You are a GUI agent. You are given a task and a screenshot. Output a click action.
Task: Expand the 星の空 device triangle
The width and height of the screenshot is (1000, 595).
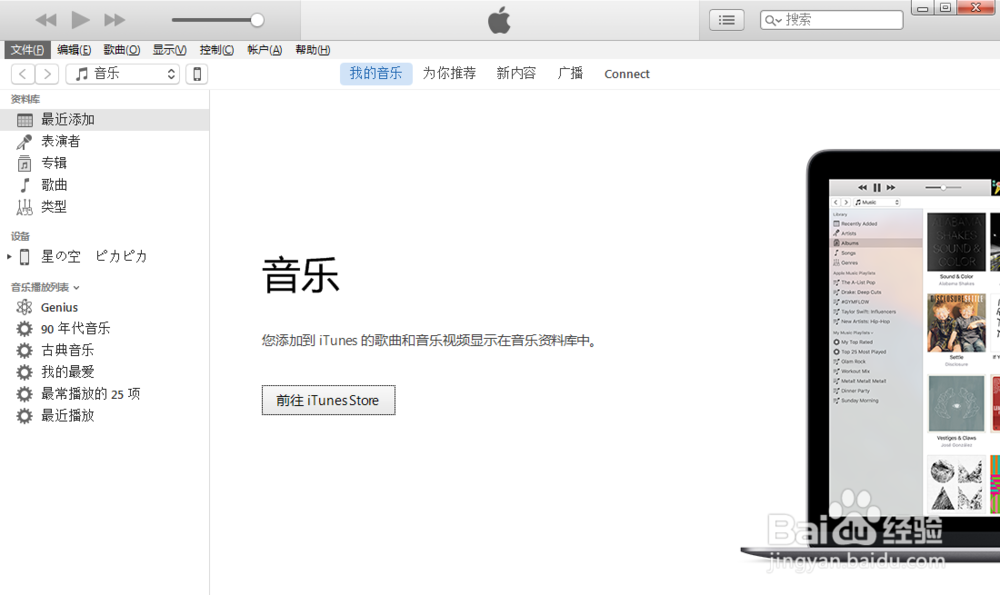click(x=9, y=256)
